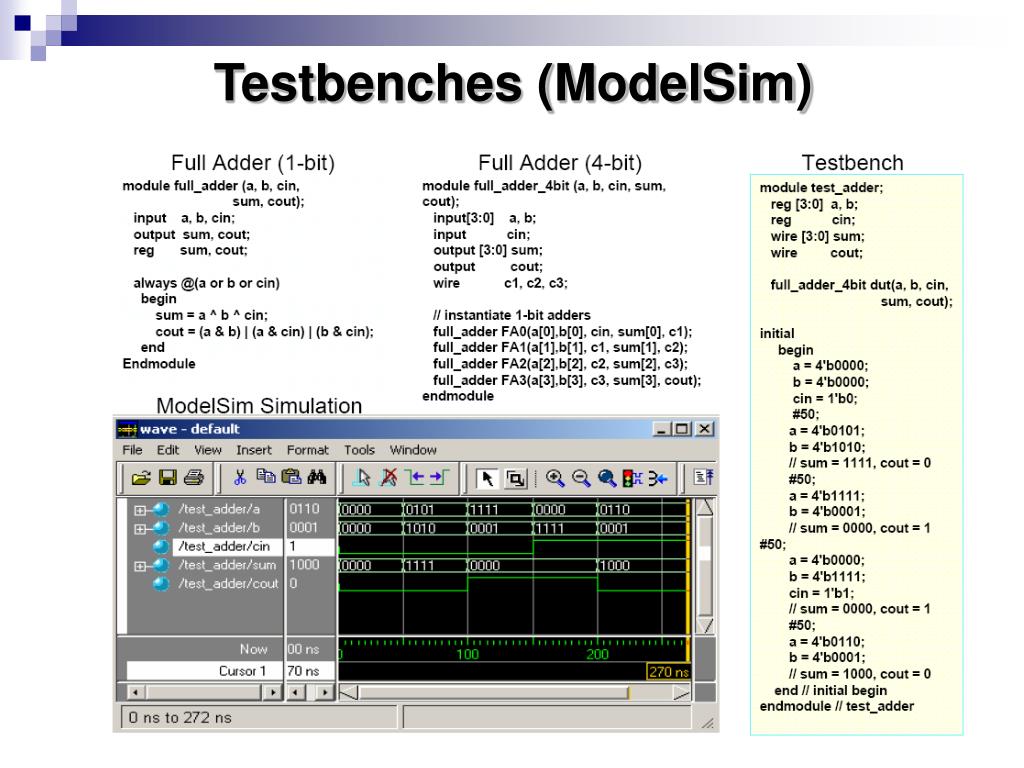Click the signal pane left scroll arrow
Screen dimensions: 1024x768
point(135,692)
